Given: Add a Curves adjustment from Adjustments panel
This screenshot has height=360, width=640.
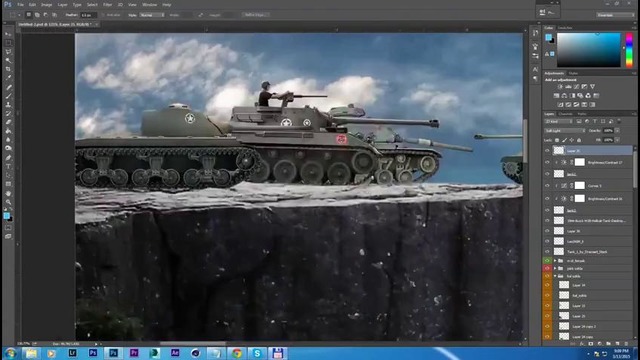Looking at the screenshot, I should coord(576,87).
